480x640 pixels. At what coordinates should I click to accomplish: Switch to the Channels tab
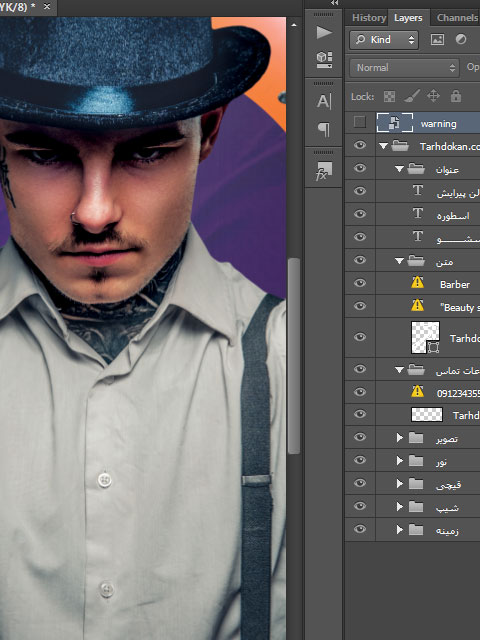point(457,18)
